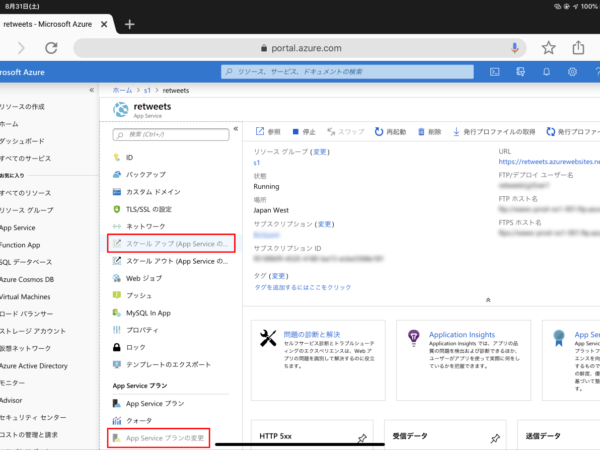600x450 pixels.
Task: Open the Azure Cloud Shell icon
Action: click(494, 72)
